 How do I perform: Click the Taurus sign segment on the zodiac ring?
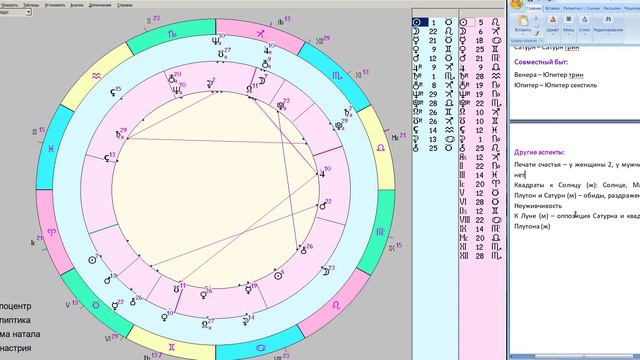coord(96,305)
